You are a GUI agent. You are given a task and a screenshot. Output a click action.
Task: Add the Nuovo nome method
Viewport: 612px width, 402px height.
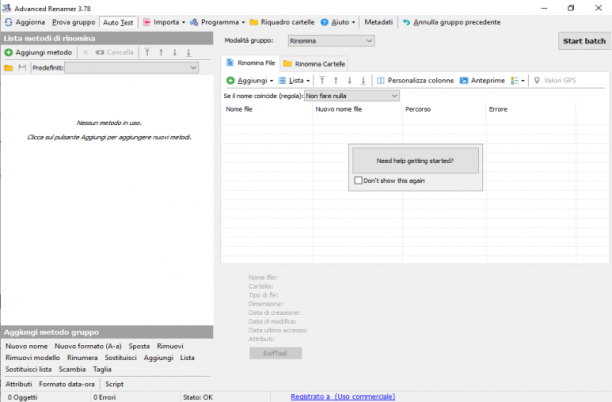(27, 346)
